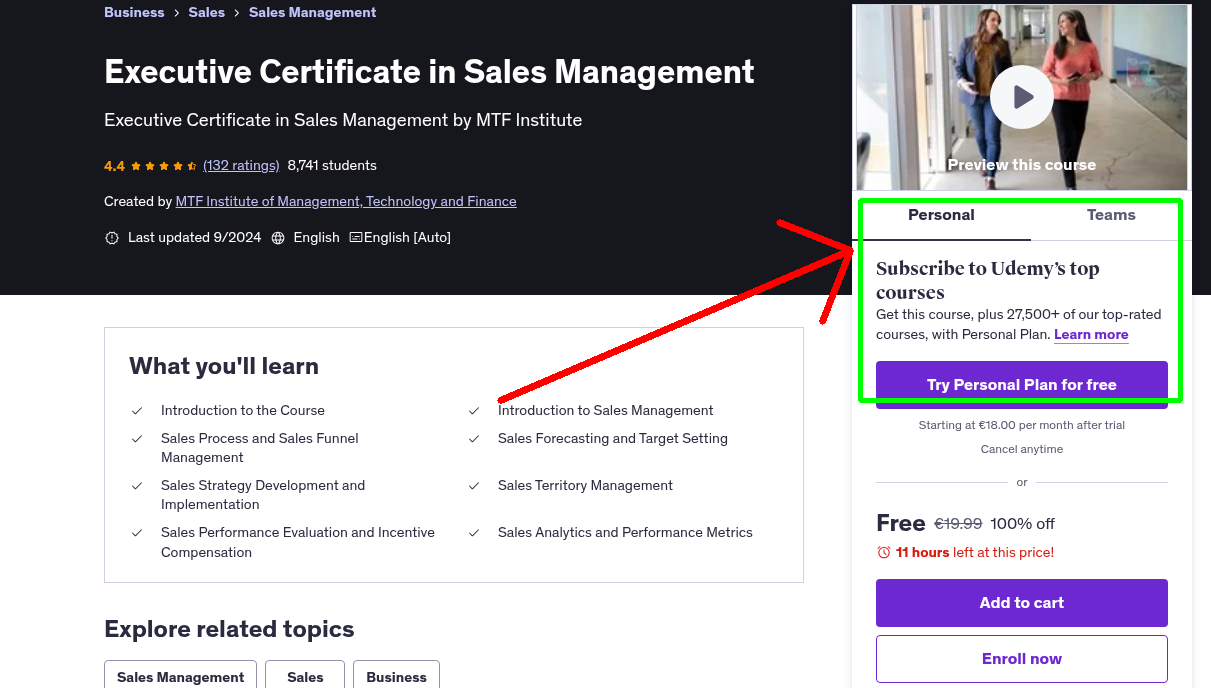
Task: Open MTF Institute of Management creator link
Action: pyautogui.click(x=346, y=201)
